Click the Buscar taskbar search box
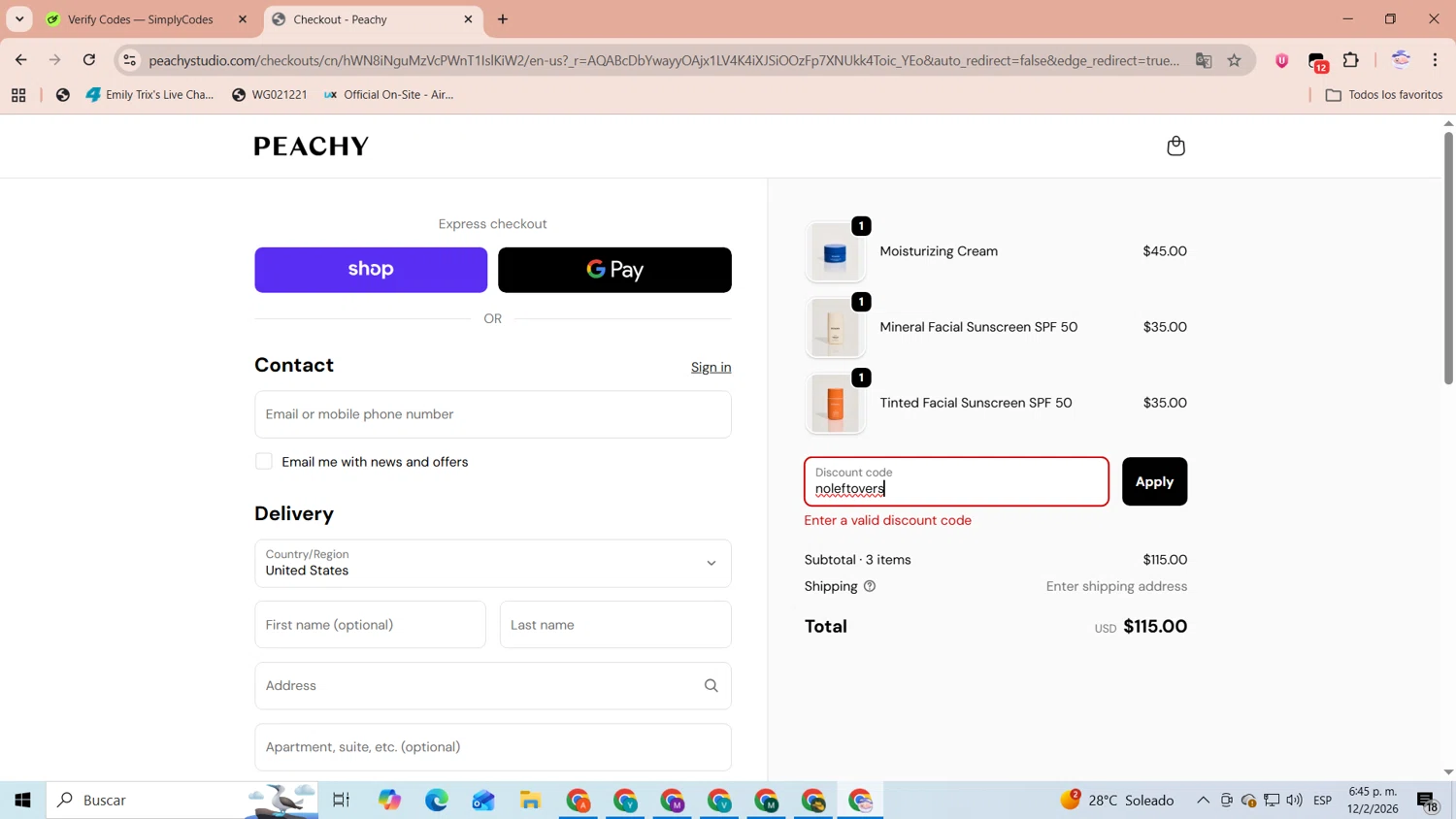Image resolution: width=1456 pixels, height=819 pixels. [x=182, y=801]
